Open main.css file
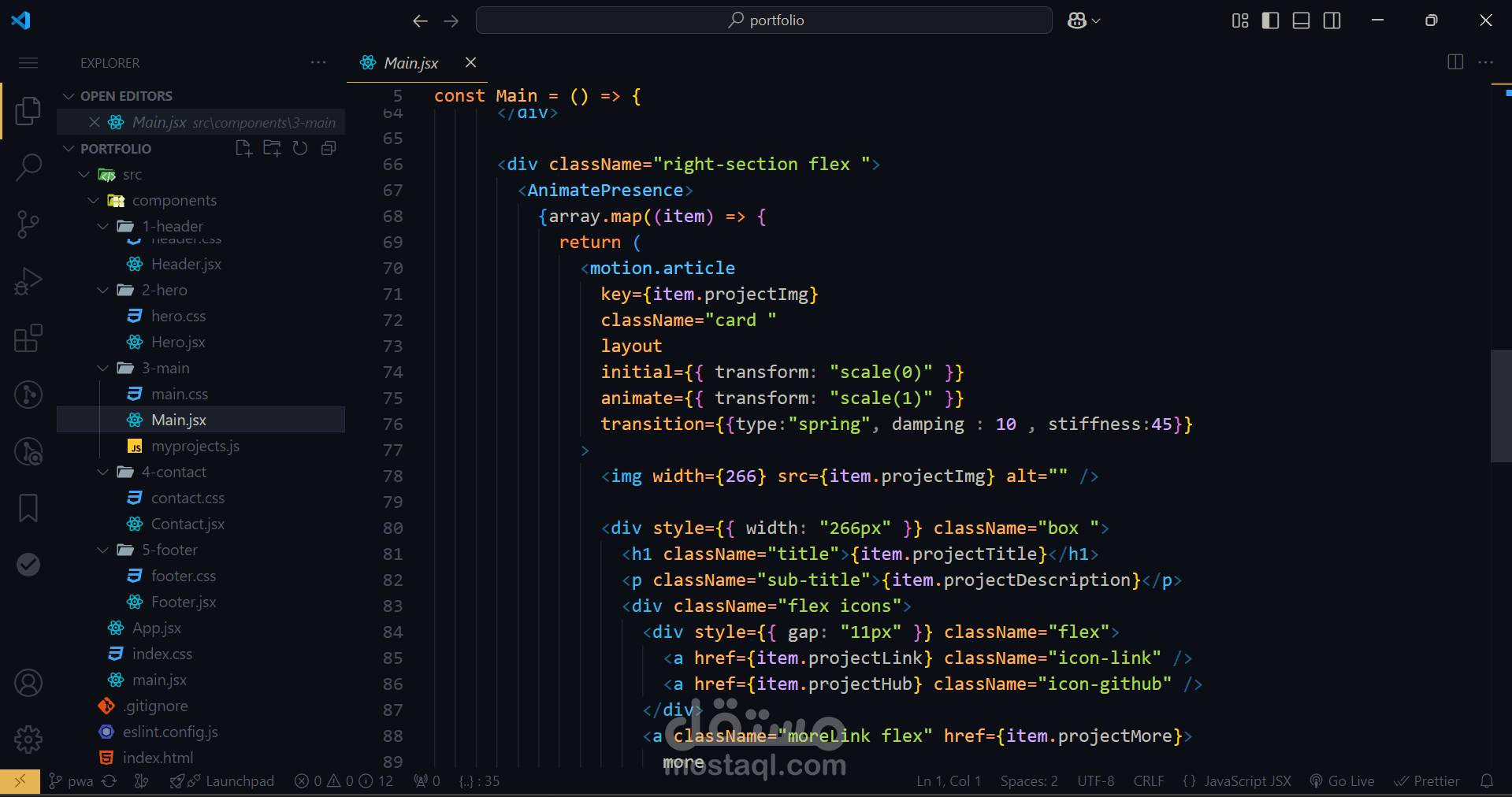 tap(180, 395)
